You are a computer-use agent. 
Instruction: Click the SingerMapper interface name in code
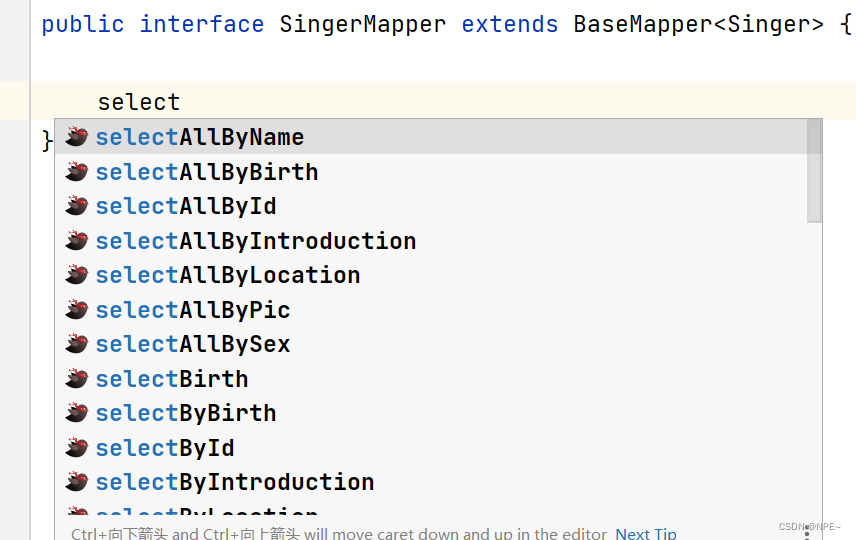click(x=362, y=24)
